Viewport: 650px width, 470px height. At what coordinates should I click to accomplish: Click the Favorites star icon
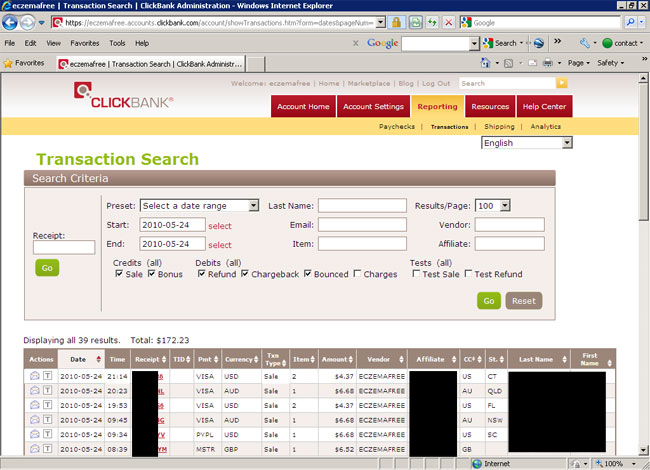9,62
